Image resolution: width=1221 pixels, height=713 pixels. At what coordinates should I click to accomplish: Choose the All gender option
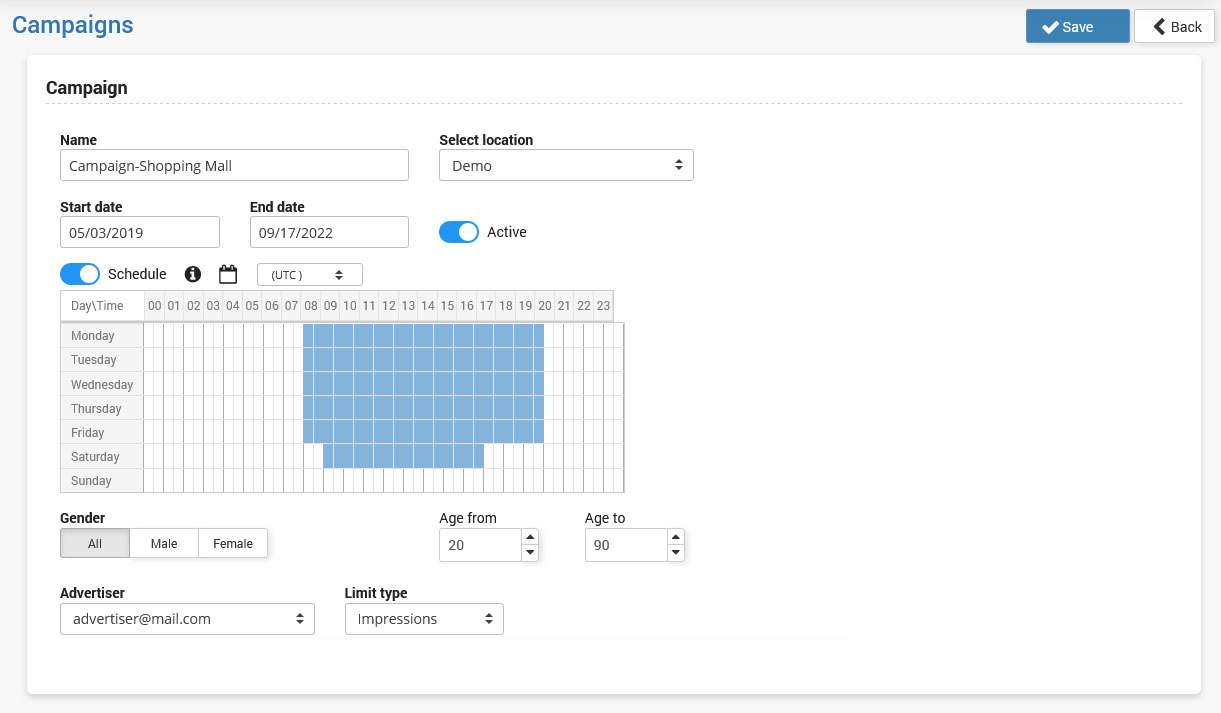(95, 543)
